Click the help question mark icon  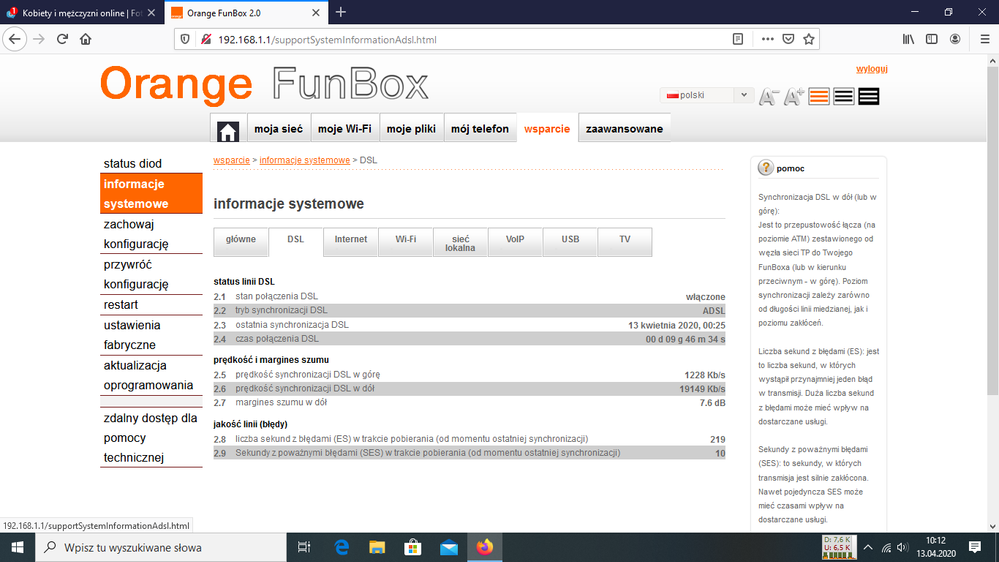tap(766, 168)
